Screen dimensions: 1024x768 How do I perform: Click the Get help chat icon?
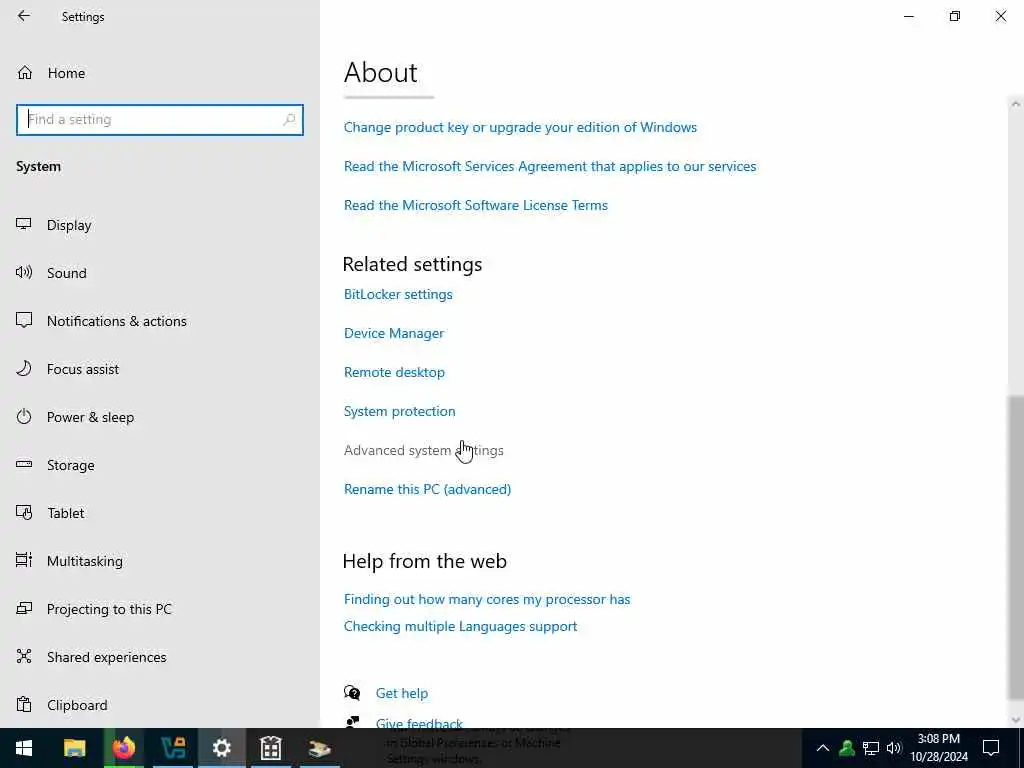pos(352,693)
